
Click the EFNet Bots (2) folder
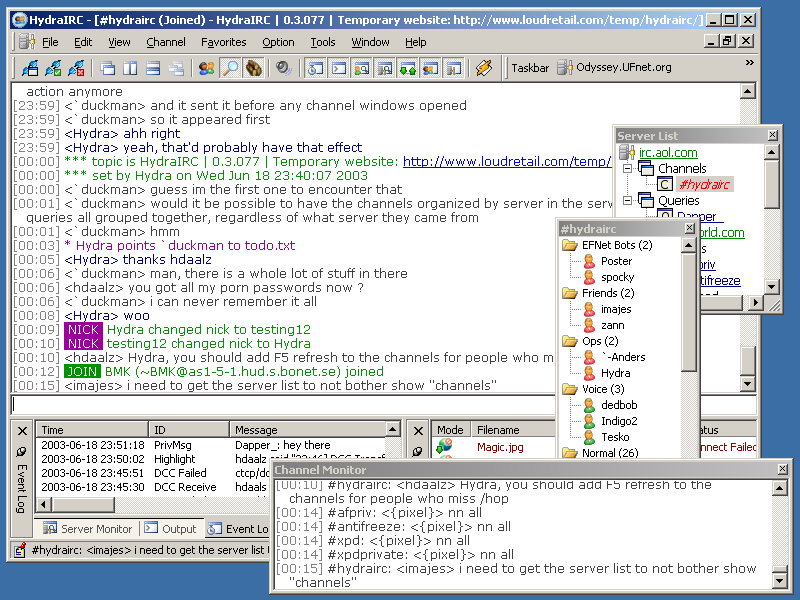tap(617, 245)
